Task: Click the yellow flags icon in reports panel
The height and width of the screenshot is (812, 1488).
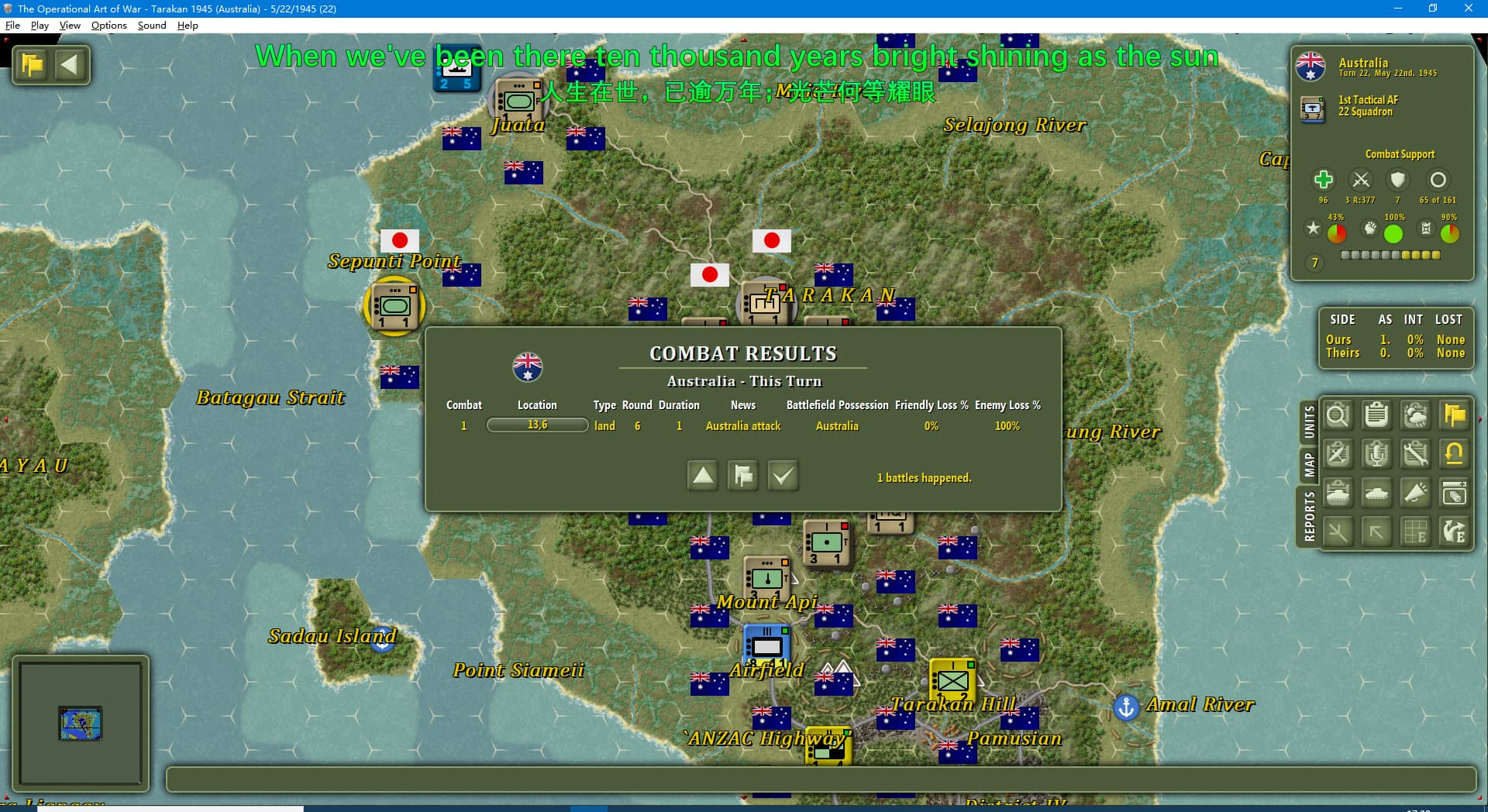Action: click(x=1454, y=415)
